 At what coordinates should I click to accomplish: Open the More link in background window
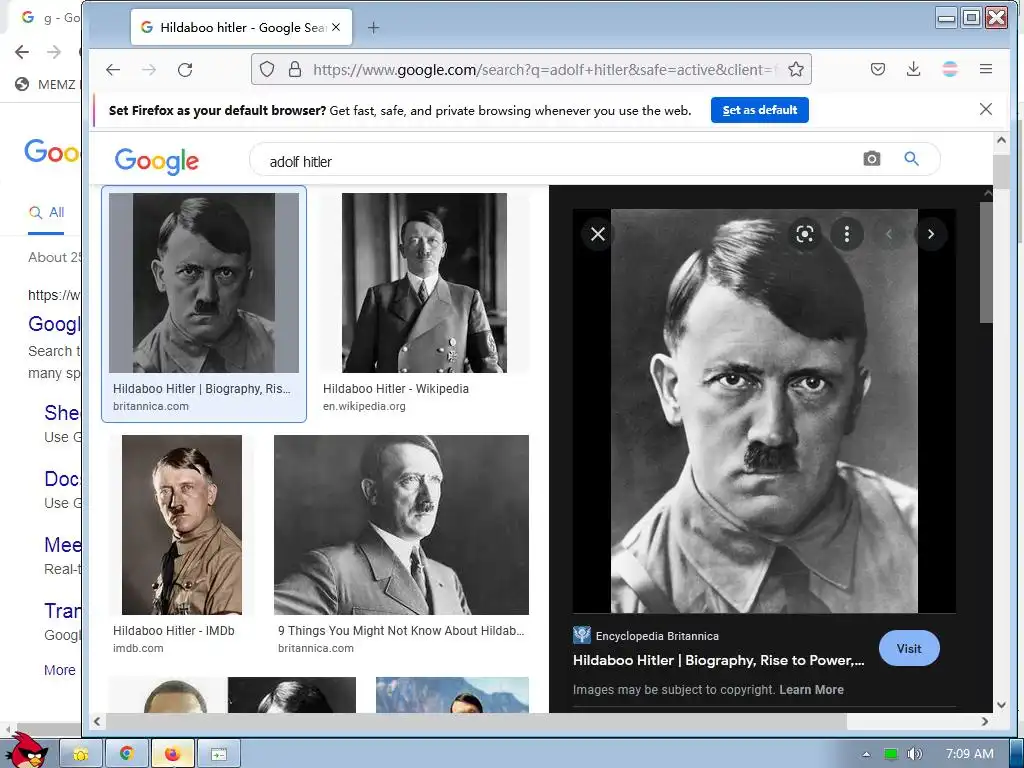[59, 670]
